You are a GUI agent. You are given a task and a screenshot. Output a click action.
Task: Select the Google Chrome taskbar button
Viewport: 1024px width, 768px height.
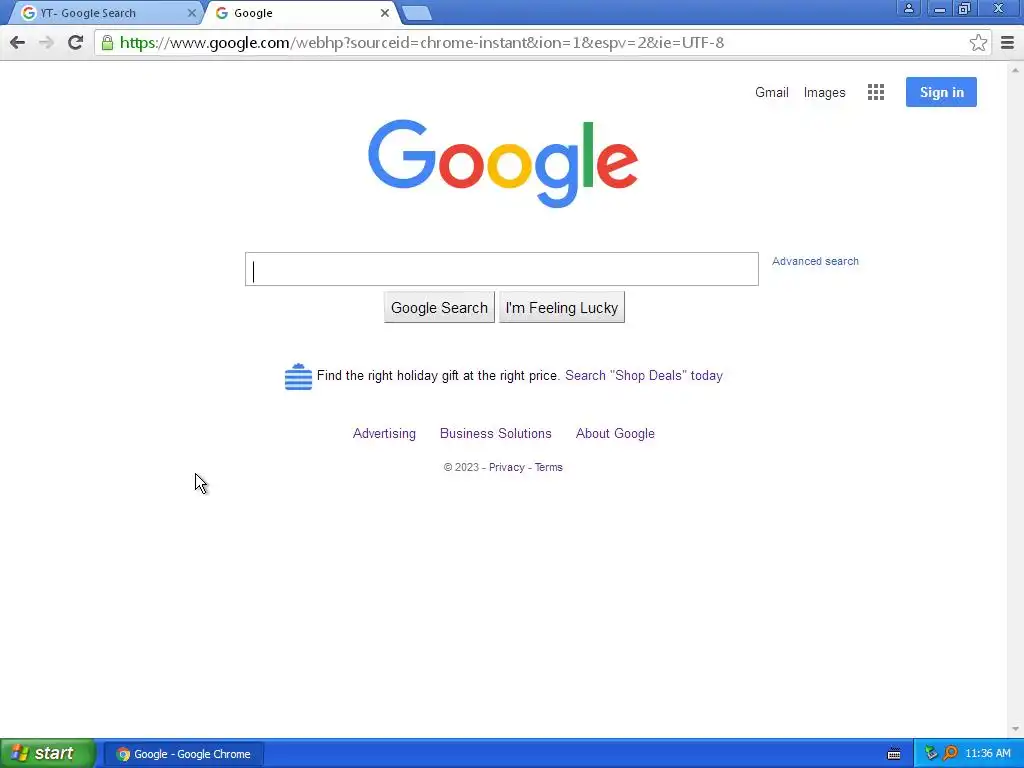pos(184,754)
